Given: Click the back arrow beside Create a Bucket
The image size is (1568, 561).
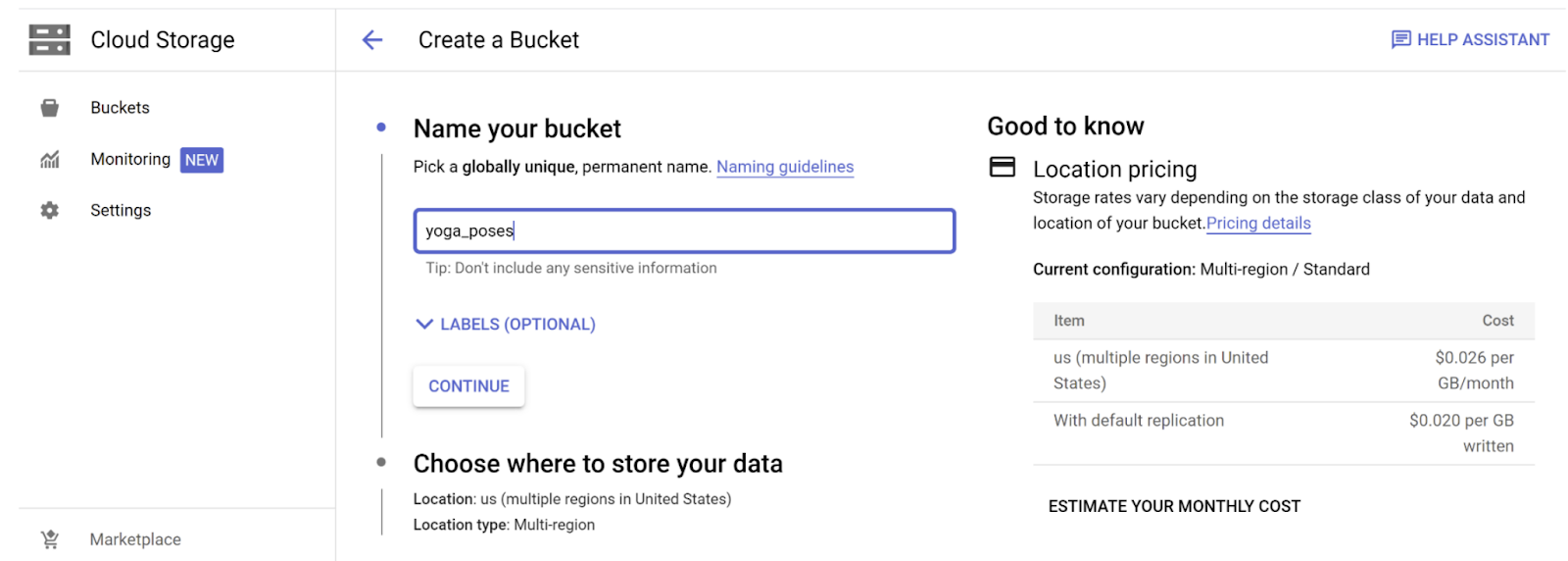Looking at the screenshot, I should click(x=372, y=40).
